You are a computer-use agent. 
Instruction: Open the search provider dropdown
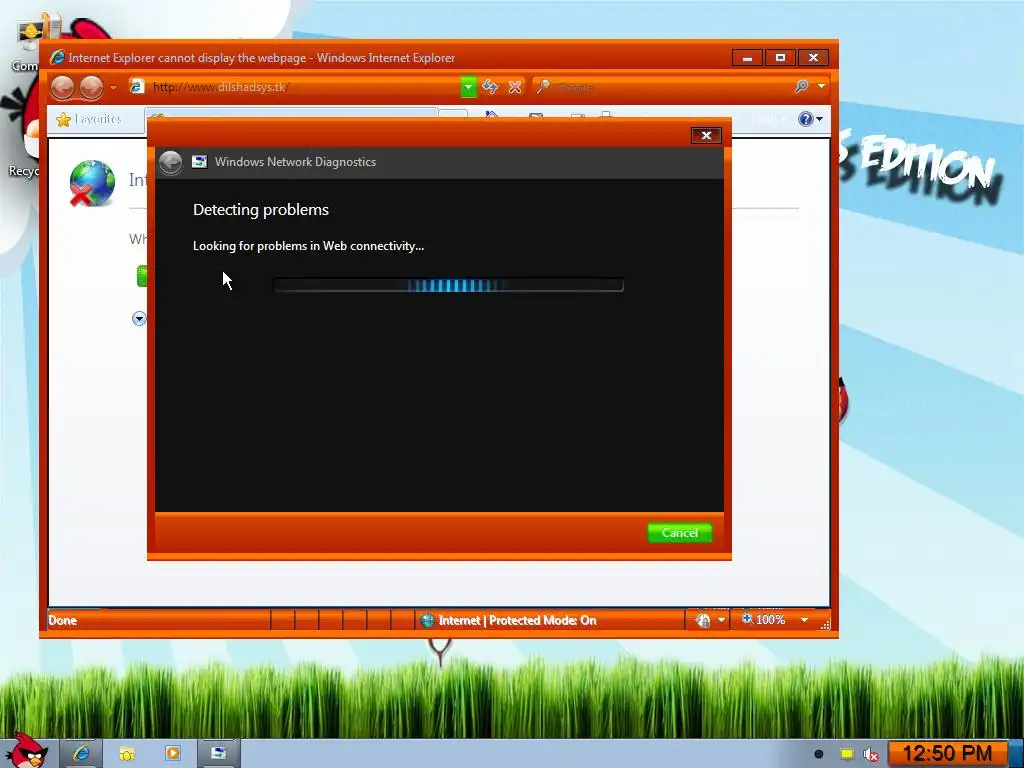pyautogui.click(x=822, y=86)
